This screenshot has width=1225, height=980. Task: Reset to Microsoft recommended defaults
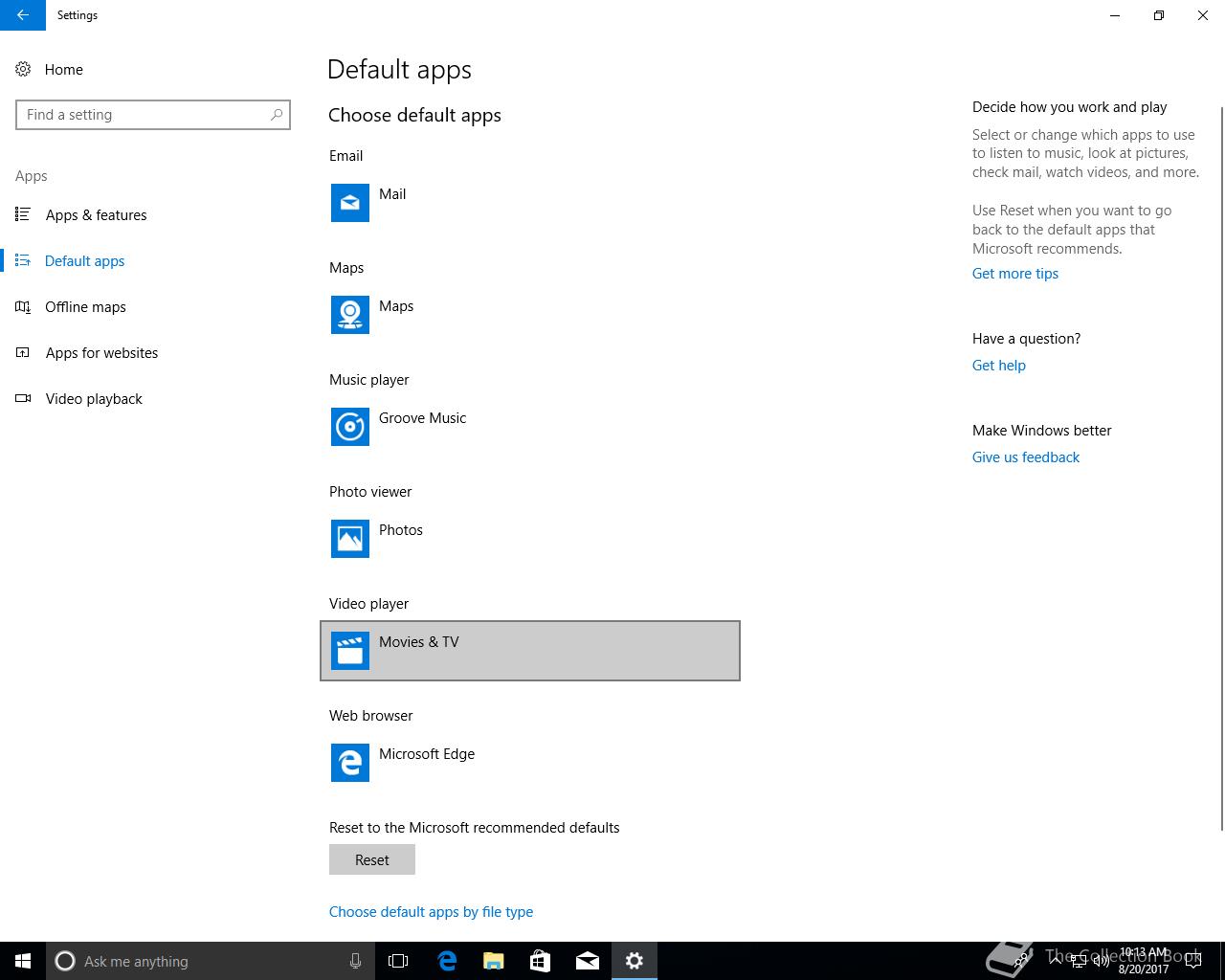[x=372, y=859]
